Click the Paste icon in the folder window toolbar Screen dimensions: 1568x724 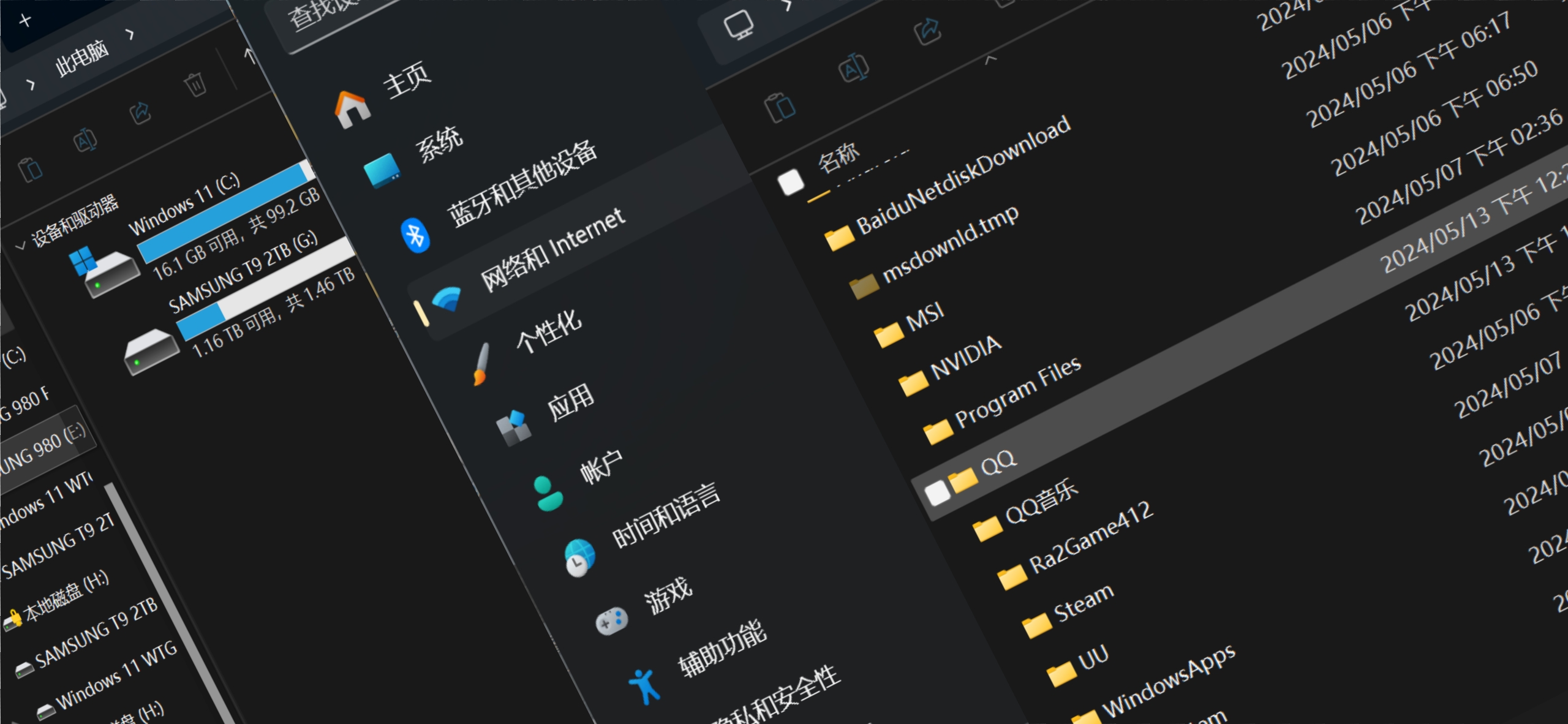click(780, 108)
